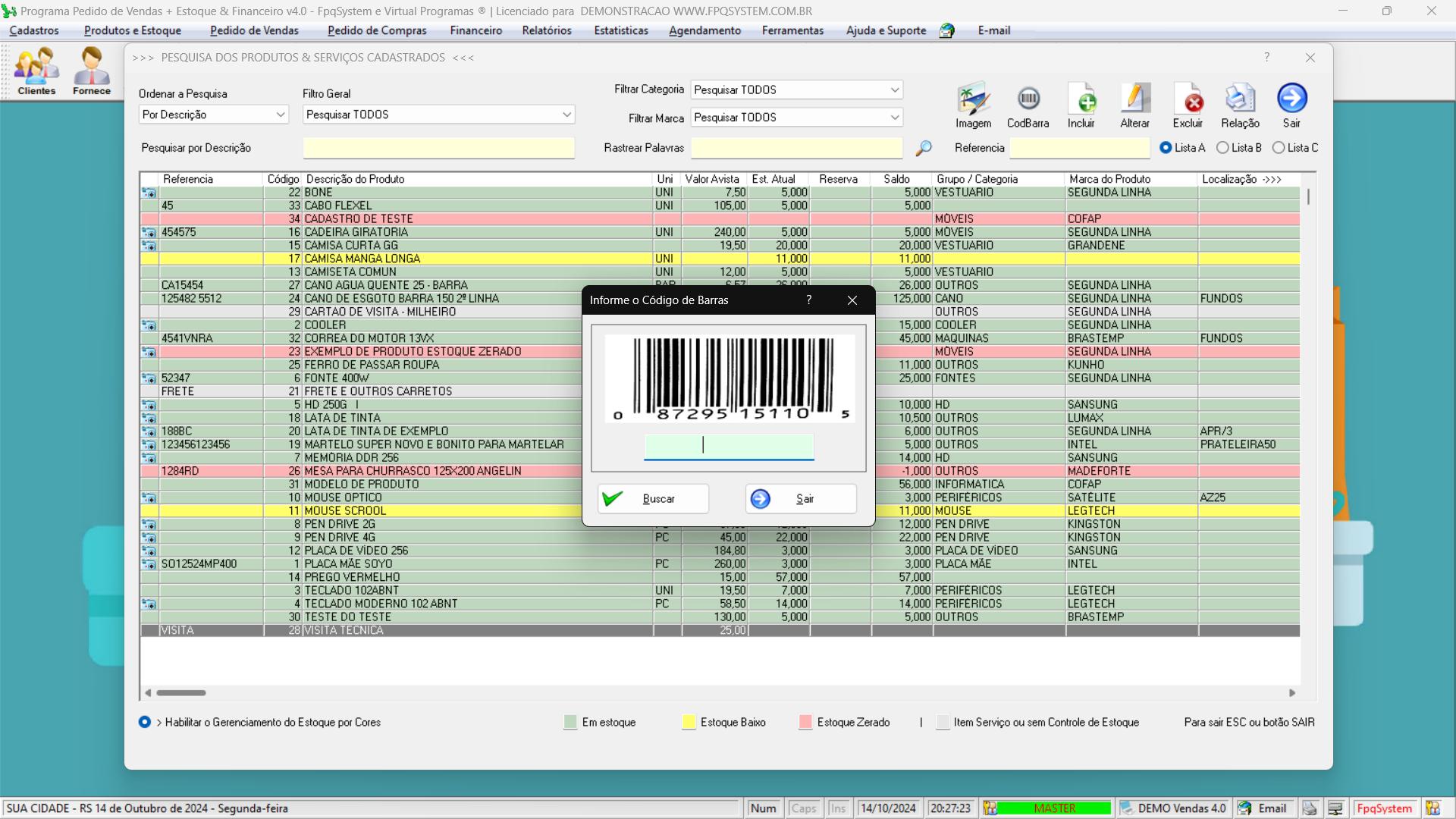Viewport: 1456px width, 819px height.
Task: Click the Buscar button
Action: pos(654,499)
